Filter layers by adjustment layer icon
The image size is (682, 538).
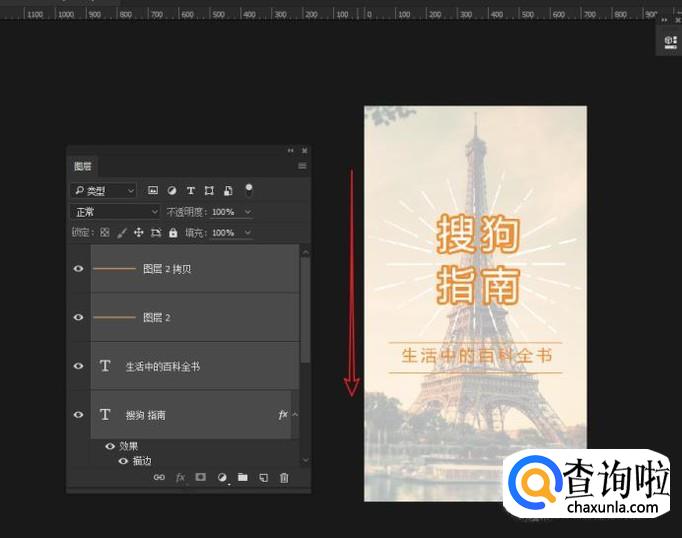click(x=172, y=190)
